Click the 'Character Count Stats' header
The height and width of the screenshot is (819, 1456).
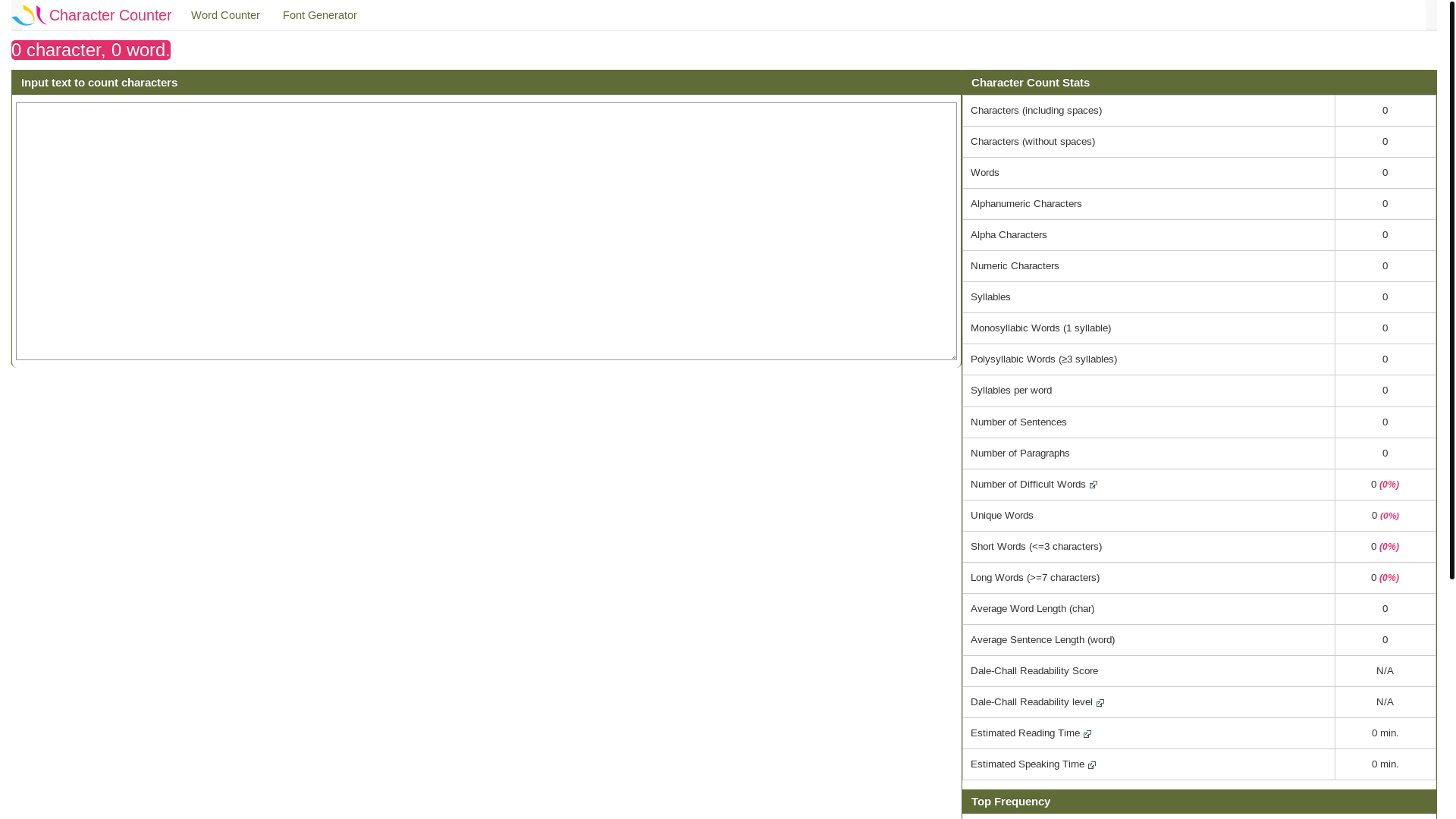click(x=1031, y=83)
